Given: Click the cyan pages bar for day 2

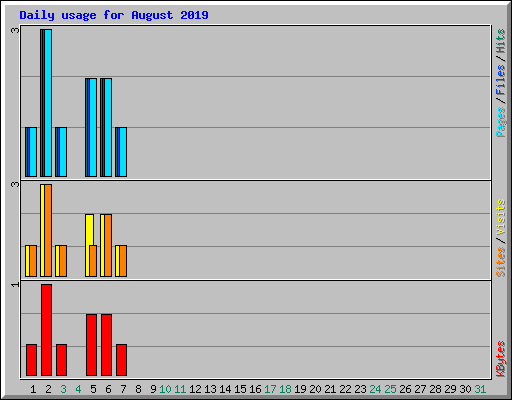Looking at the screenshot, I should click(48, 103).
